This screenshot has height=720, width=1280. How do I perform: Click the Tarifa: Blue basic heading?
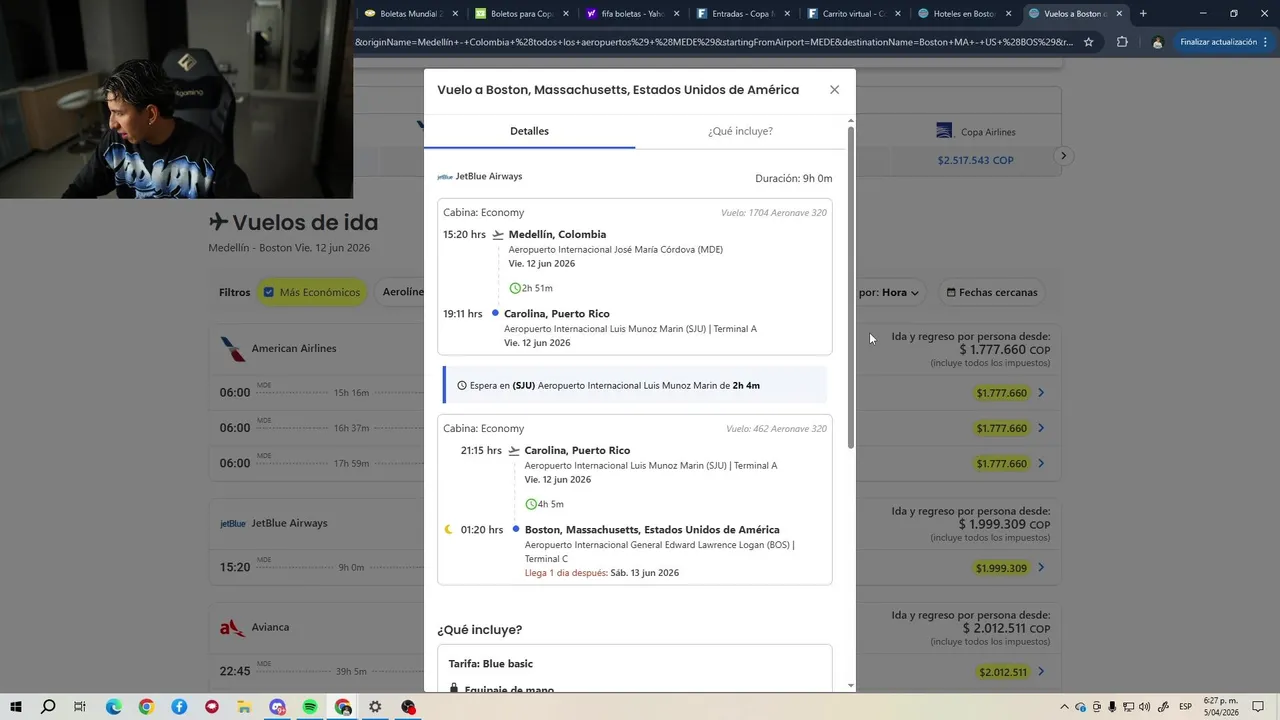pyautogui.click(x=491, y=664)
